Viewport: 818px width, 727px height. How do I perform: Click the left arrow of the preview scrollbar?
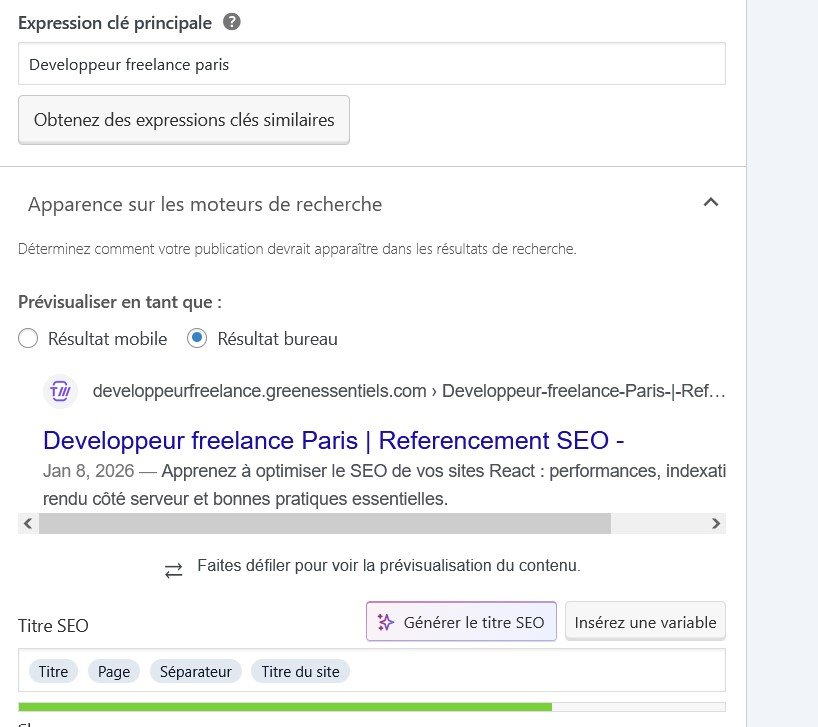pyautogui.click(x=27, y=523)
